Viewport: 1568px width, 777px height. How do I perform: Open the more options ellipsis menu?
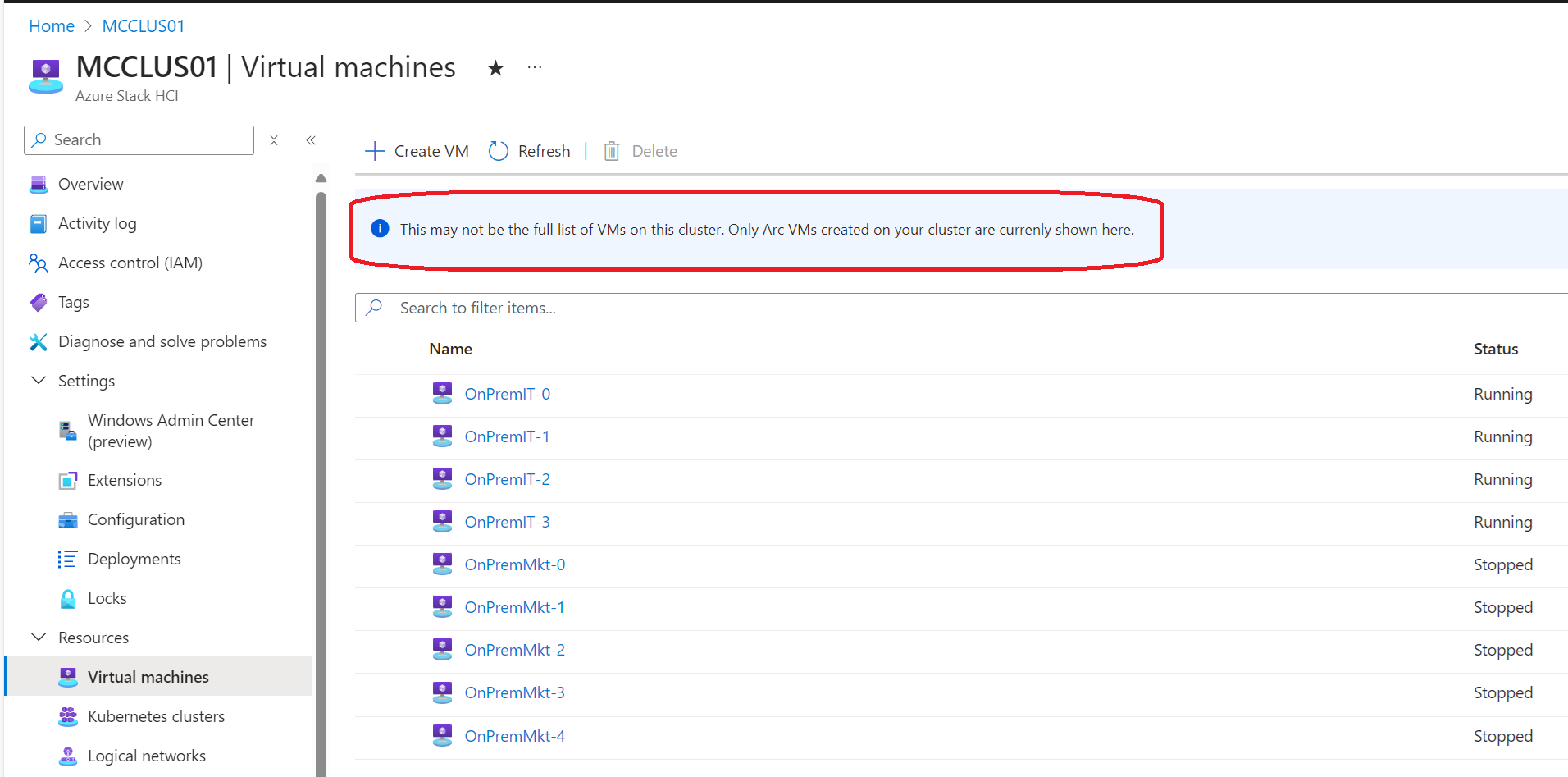[x=534, y=67]
